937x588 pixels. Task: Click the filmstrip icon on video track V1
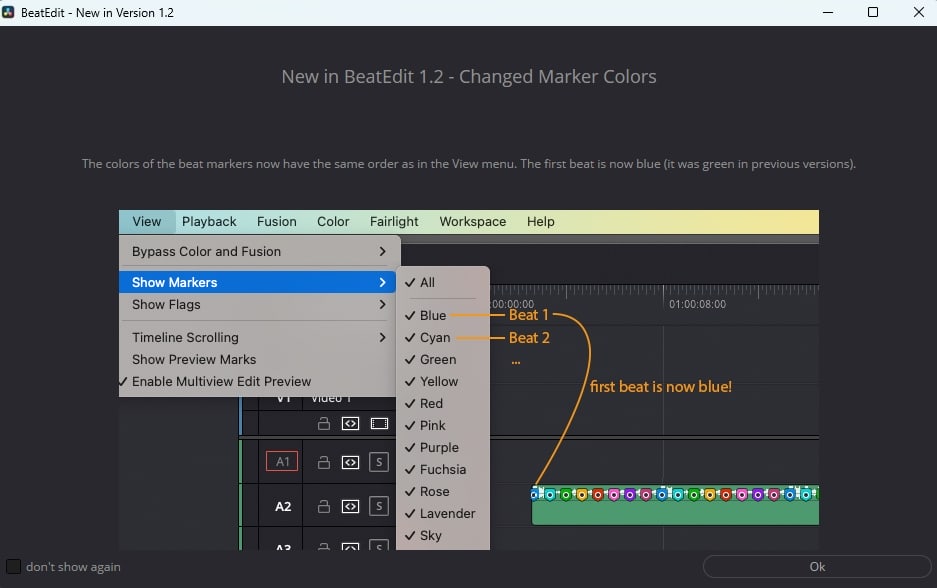379,424
